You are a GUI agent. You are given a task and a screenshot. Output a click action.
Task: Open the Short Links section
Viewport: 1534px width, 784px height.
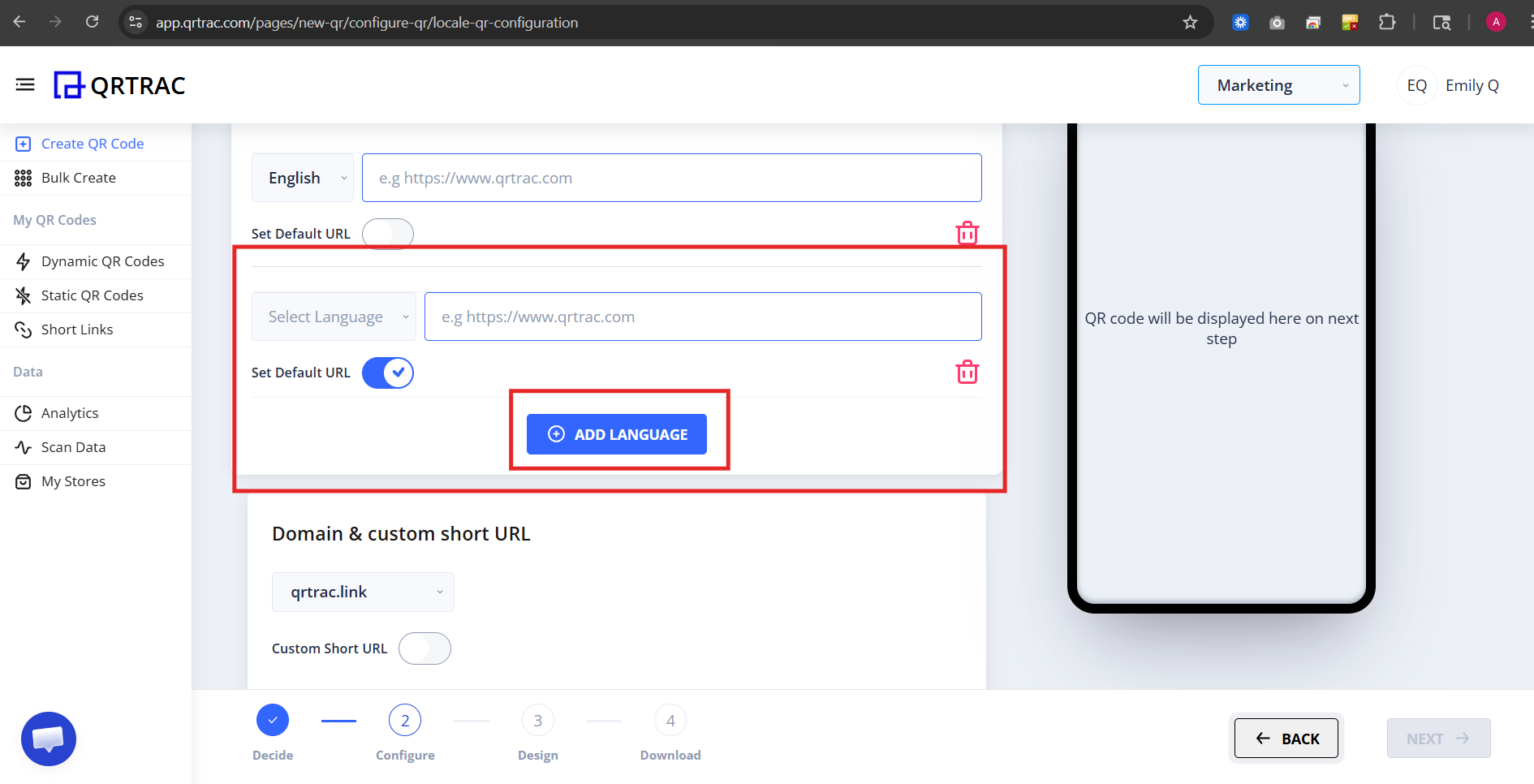click(77, 330)
